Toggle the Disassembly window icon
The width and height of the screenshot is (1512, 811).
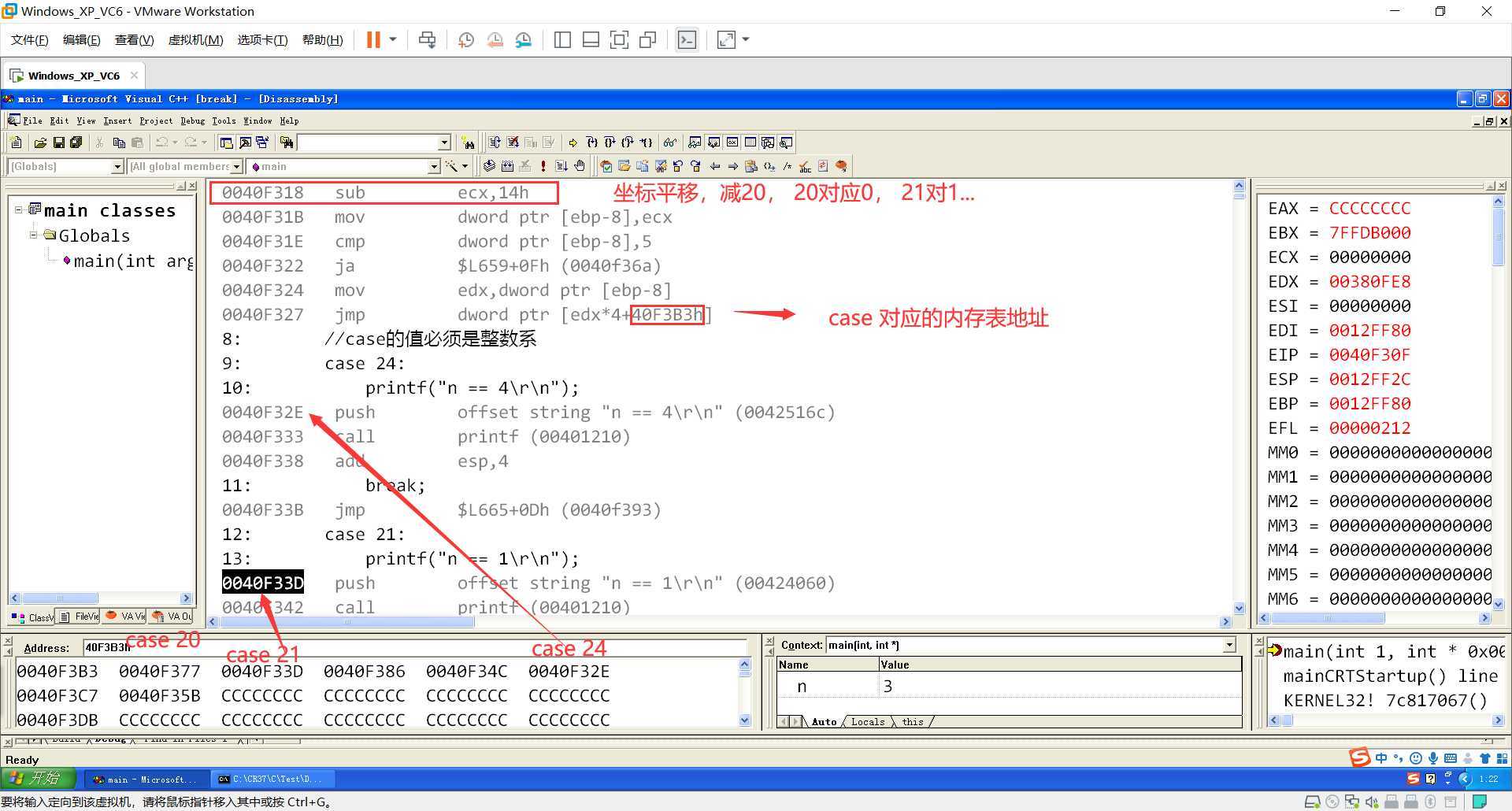786,143
